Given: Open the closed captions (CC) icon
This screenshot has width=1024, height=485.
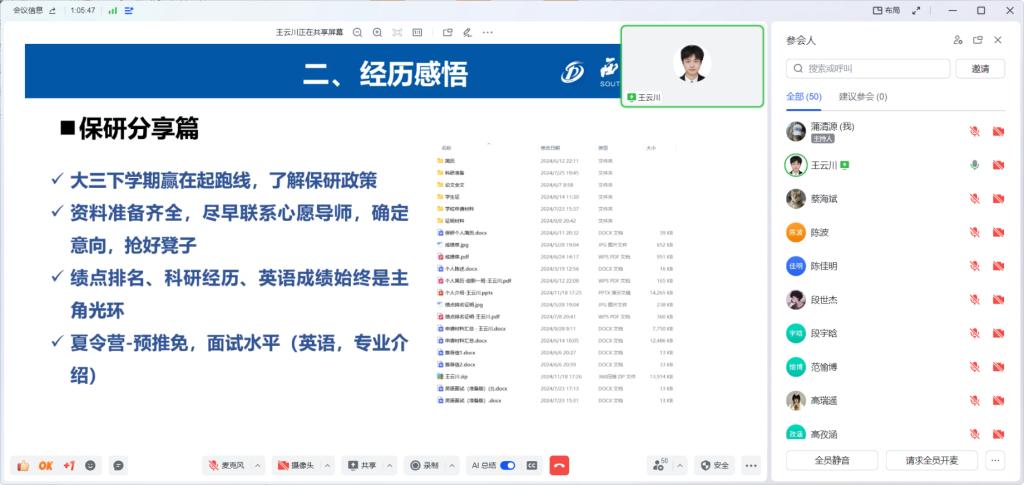Looking at the screenshot, I should click(533, 465).
